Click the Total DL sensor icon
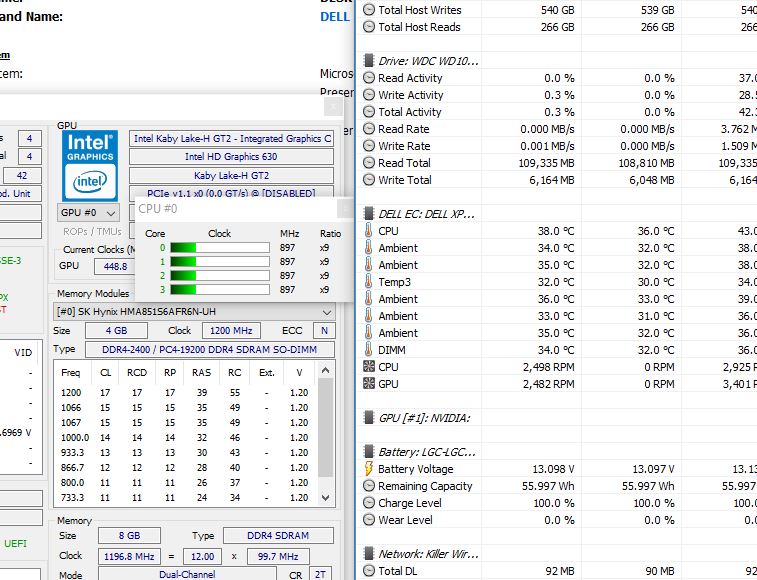This screenshot has height=580, width=757. click(x=369, y=570)
